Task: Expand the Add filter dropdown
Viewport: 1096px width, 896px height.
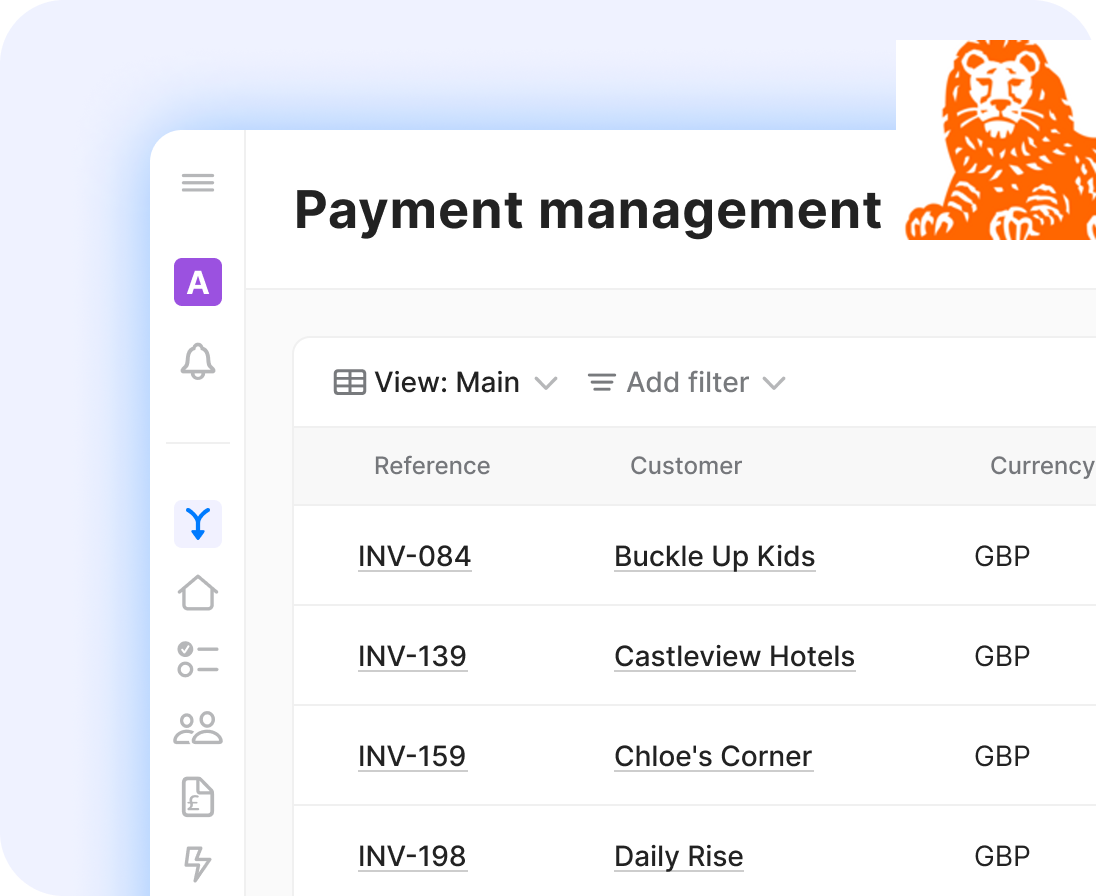Action: 687,383
